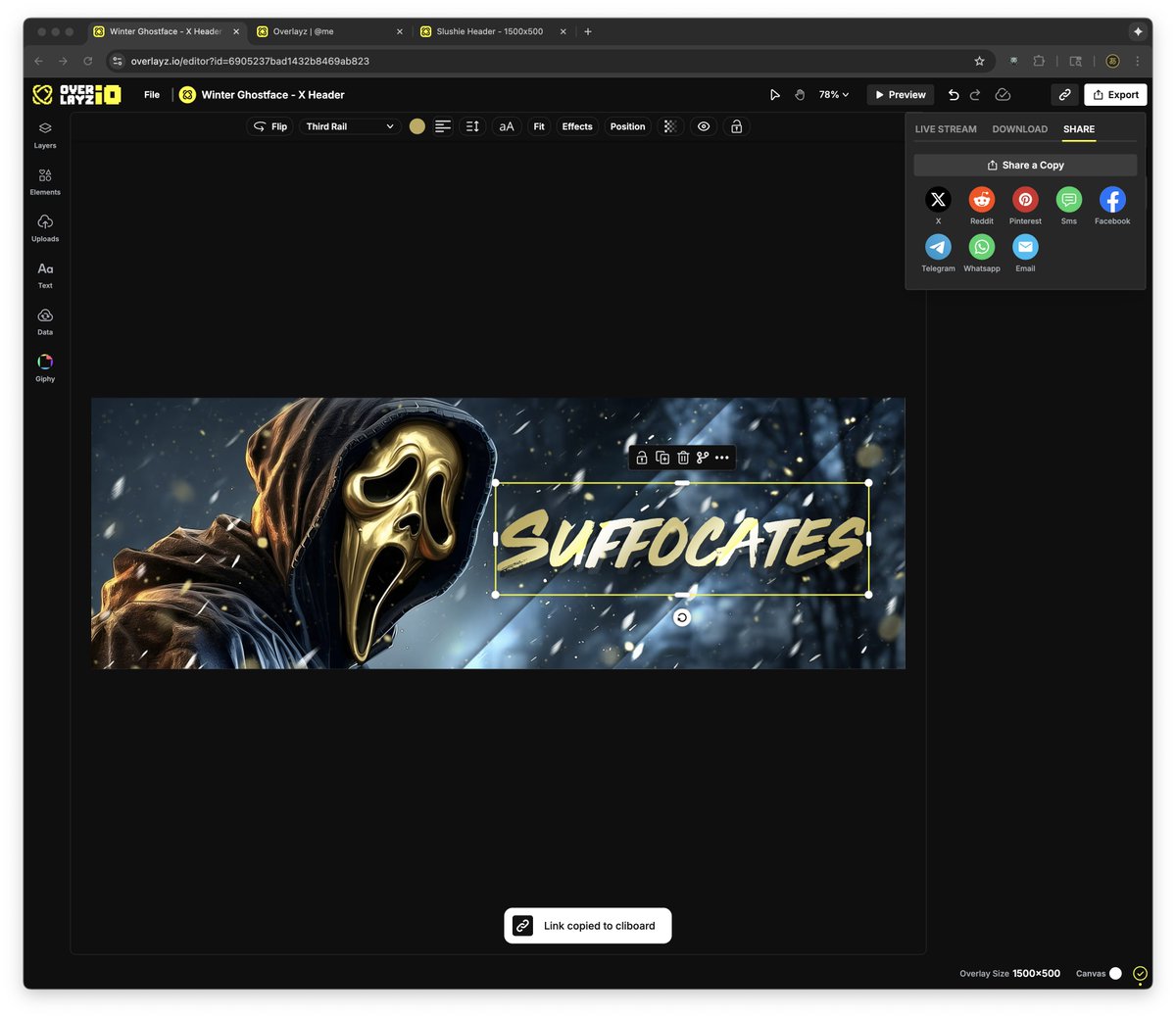This screenshot has height=1018, width=1176.
Task: Click Share a Copy button
Action: click(1025, 165)
